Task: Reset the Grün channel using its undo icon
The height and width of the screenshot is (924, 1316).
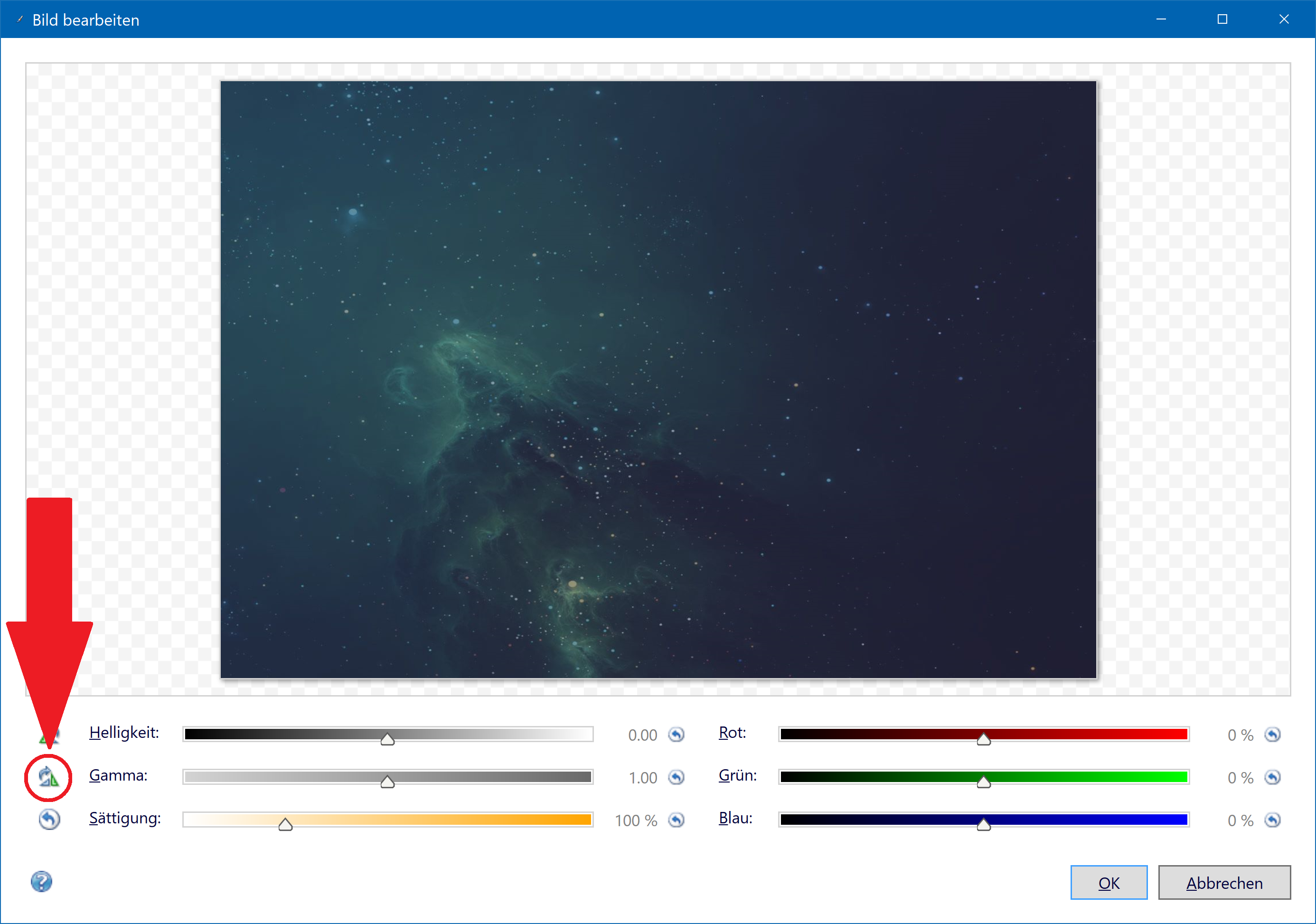Action: point(1272,777)
